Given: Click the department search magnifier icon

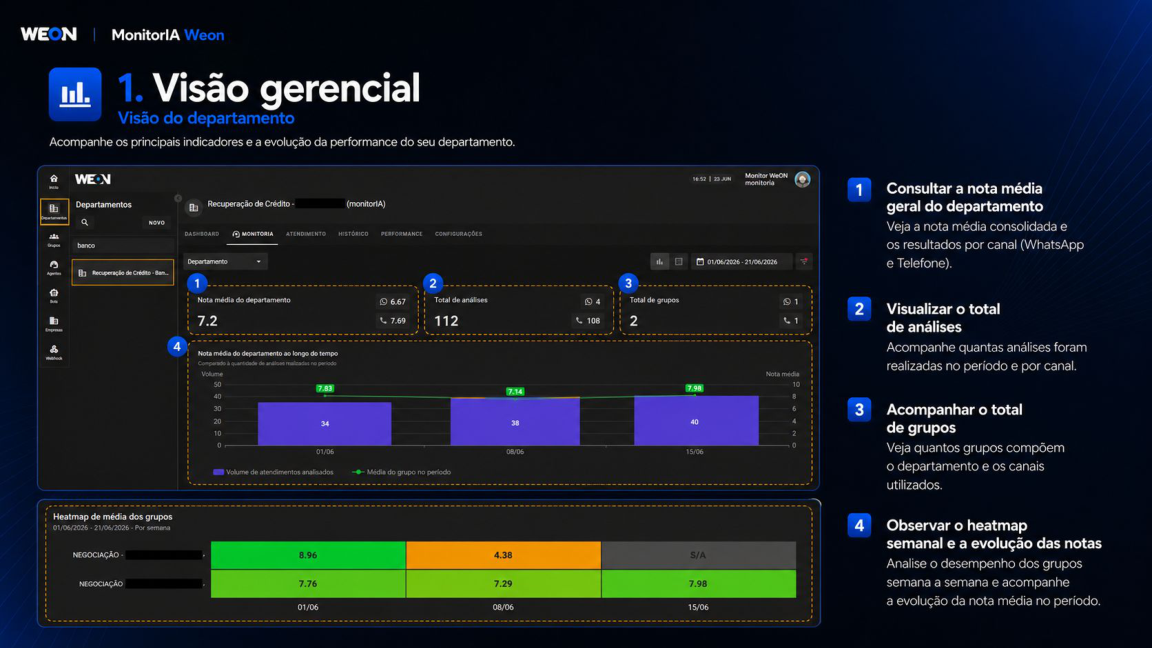Looking at the screenshot, I should click(x=84, y=223).
